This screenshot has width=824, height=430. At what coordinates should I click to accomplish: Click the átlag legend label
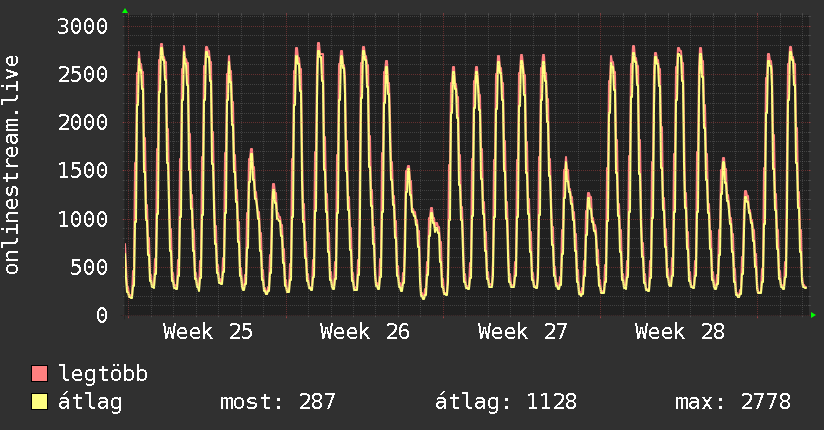pos(90,402)
